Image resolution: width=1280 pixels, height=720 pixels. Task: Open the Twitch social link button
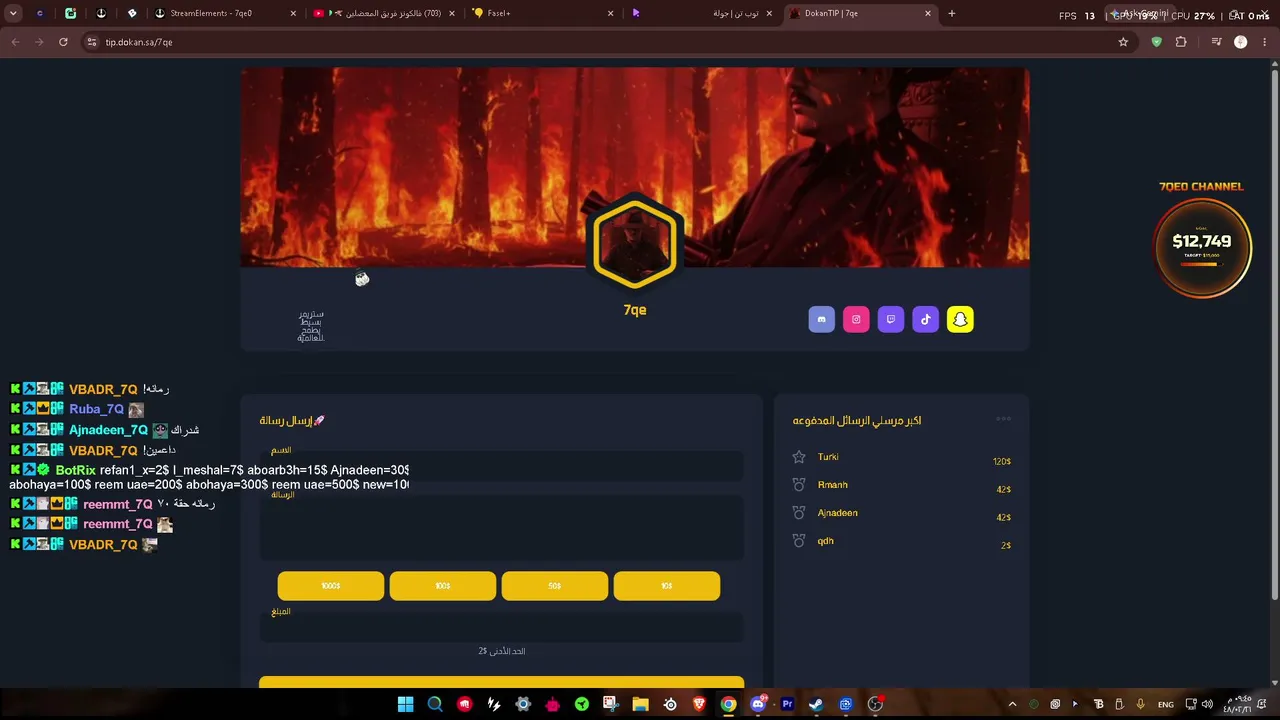click(x=891, y=319)
